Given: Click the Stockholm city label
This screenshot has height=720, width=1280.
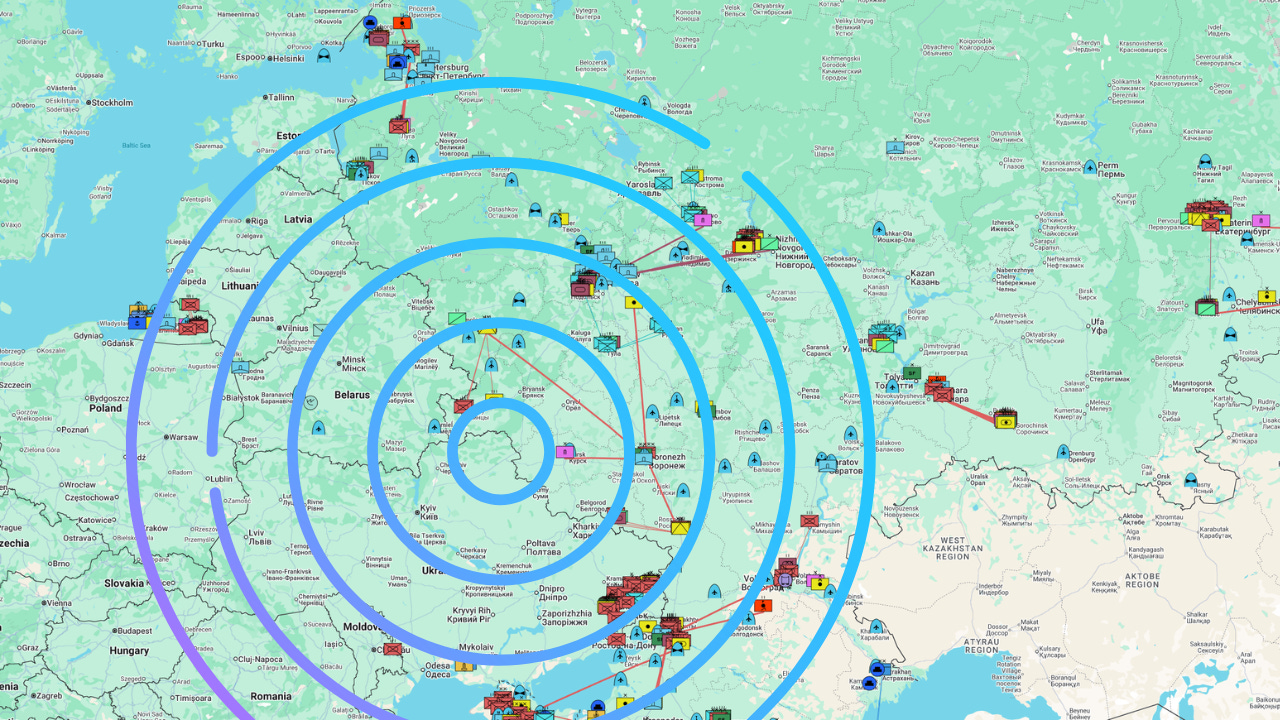Looking at the screenshot, I should tap(111, 102).
